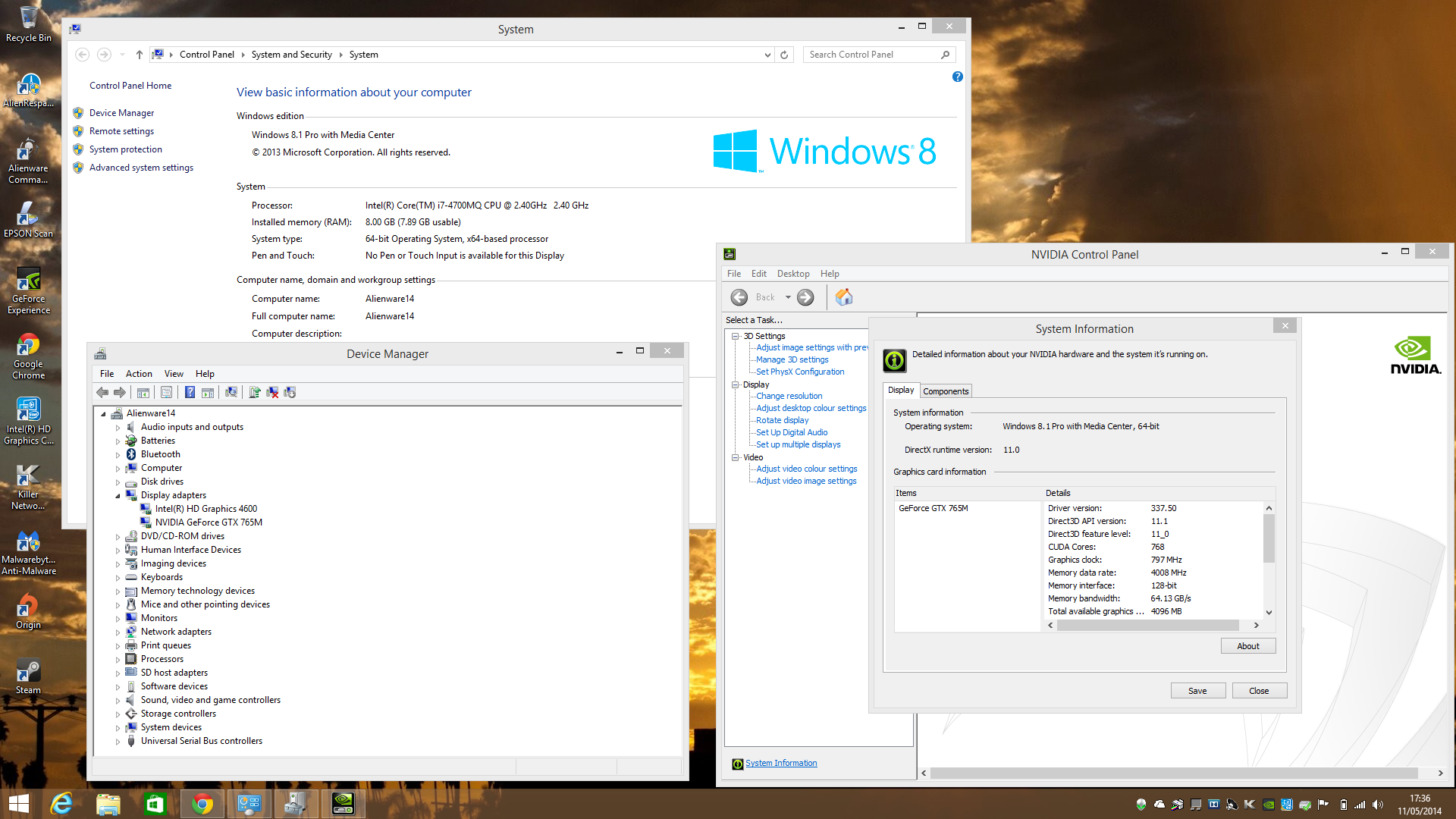Screen dimensions: 1456x819
Task: Click Internet Explorer icon in taskbar
Action: point(61,804)
